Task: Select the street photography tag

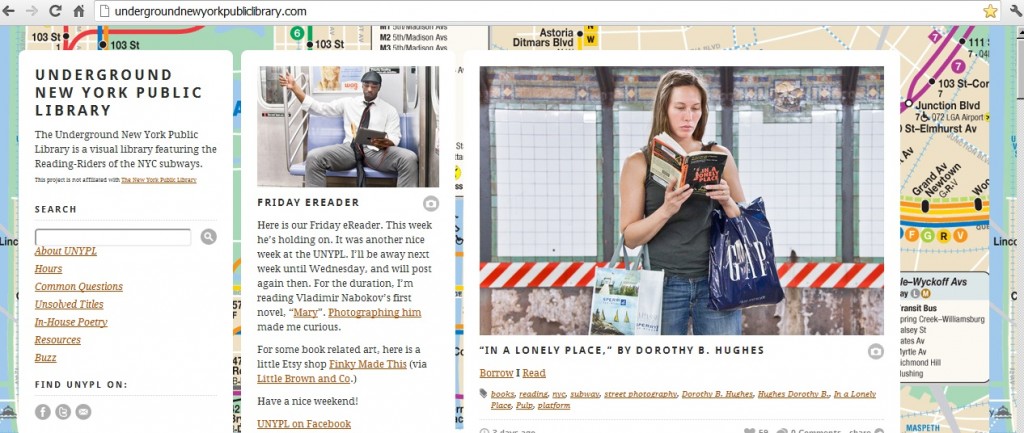Action: (x=641, y=394)
